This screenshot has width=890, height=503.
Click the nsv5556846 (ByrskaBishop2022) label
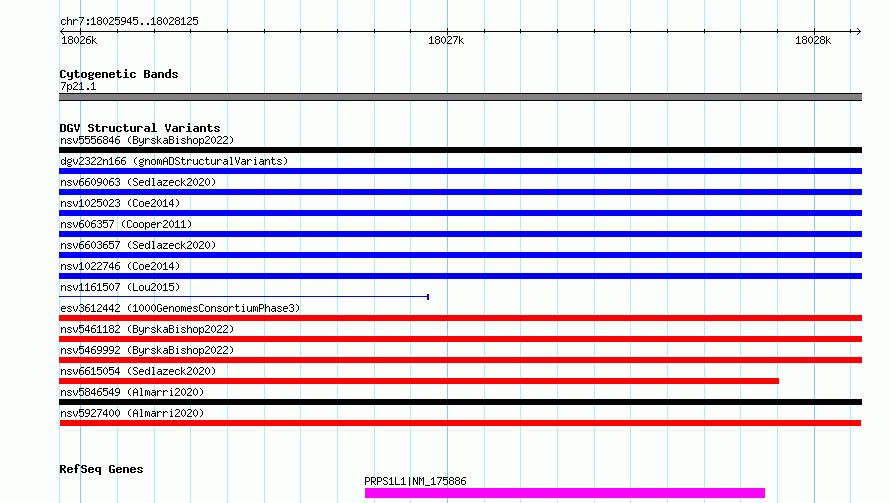coord(147,140)
